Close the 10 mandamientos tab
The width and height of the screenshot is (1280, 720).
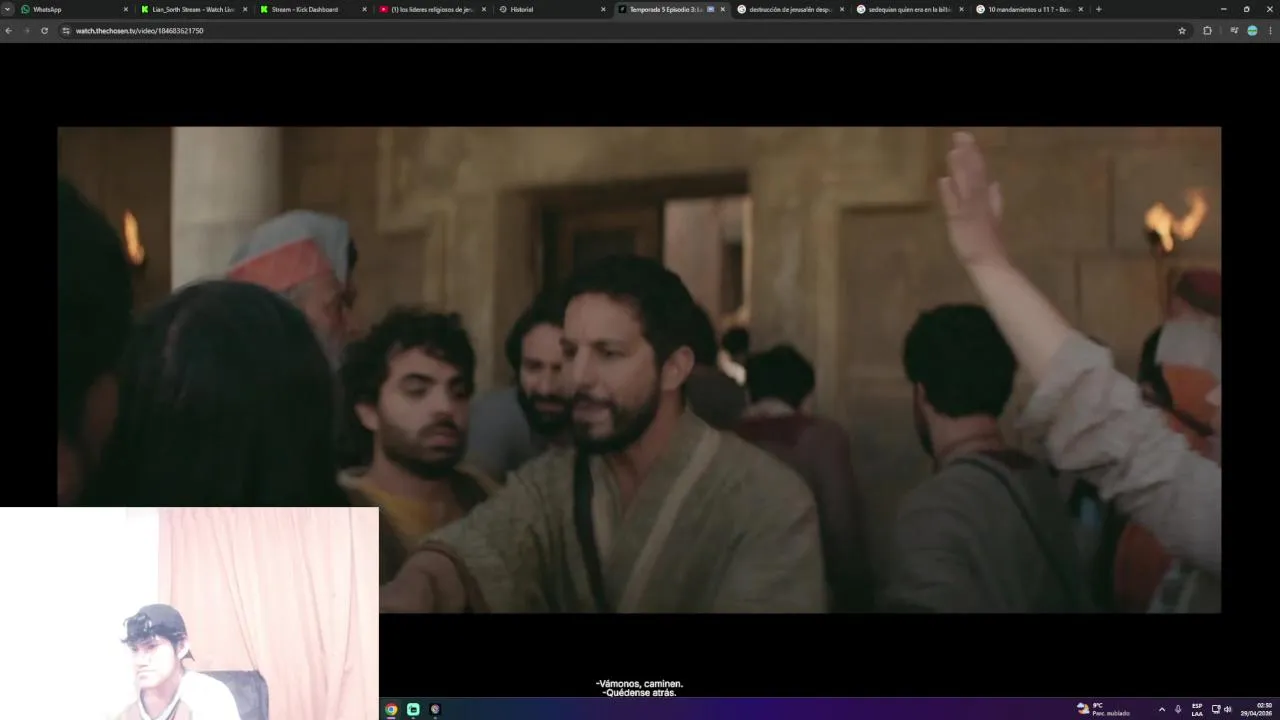pyautogui.click(x=1080, y=9)
